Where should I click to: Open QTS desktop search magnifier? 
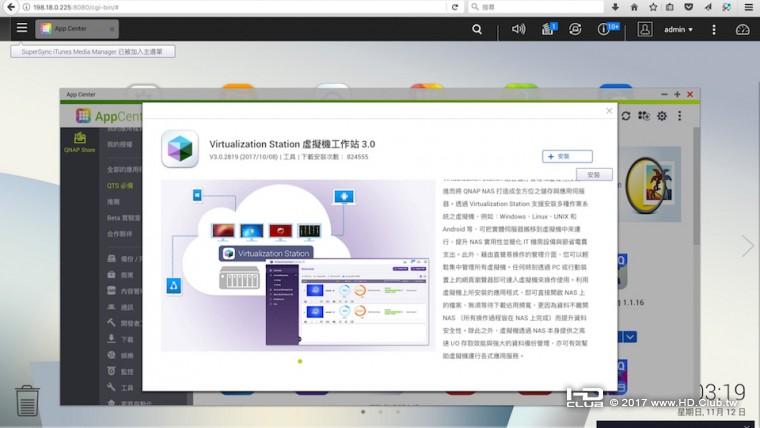point(477,30)
